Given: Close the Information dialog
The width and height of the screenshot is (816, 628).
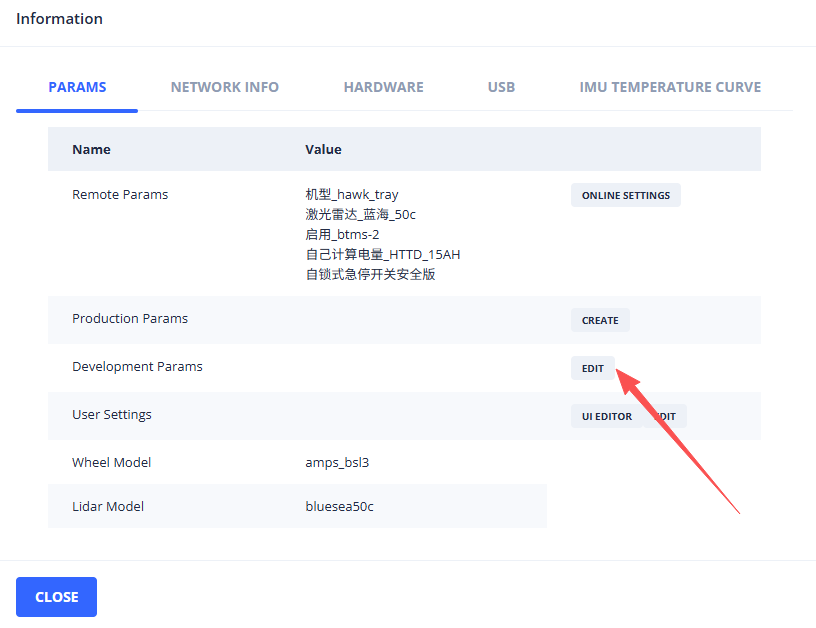Looking at the screenshot, I should (x=56, y=597).
